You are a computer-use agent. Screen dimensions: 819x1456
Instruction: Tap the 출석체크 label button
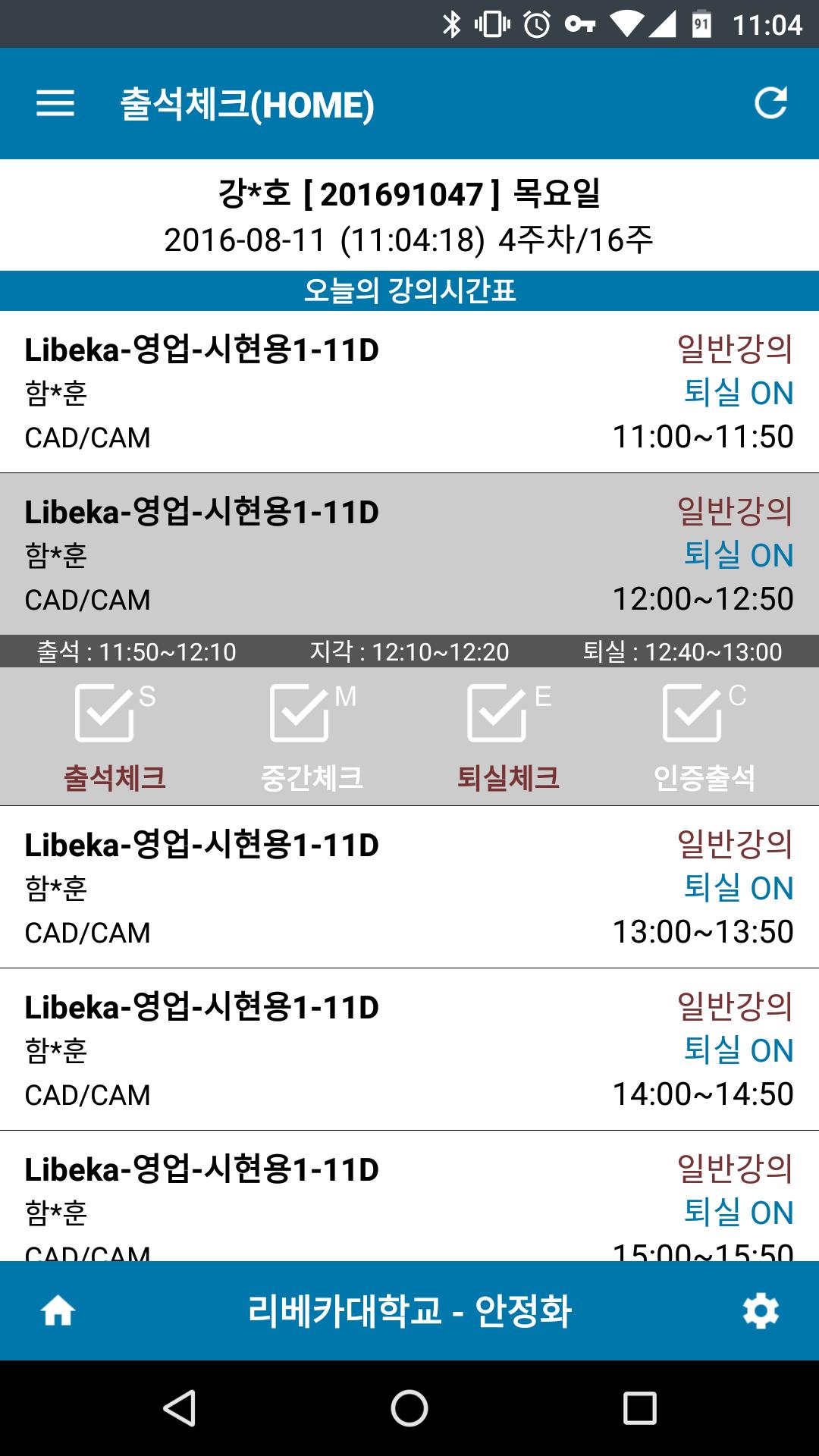(115, 778)
